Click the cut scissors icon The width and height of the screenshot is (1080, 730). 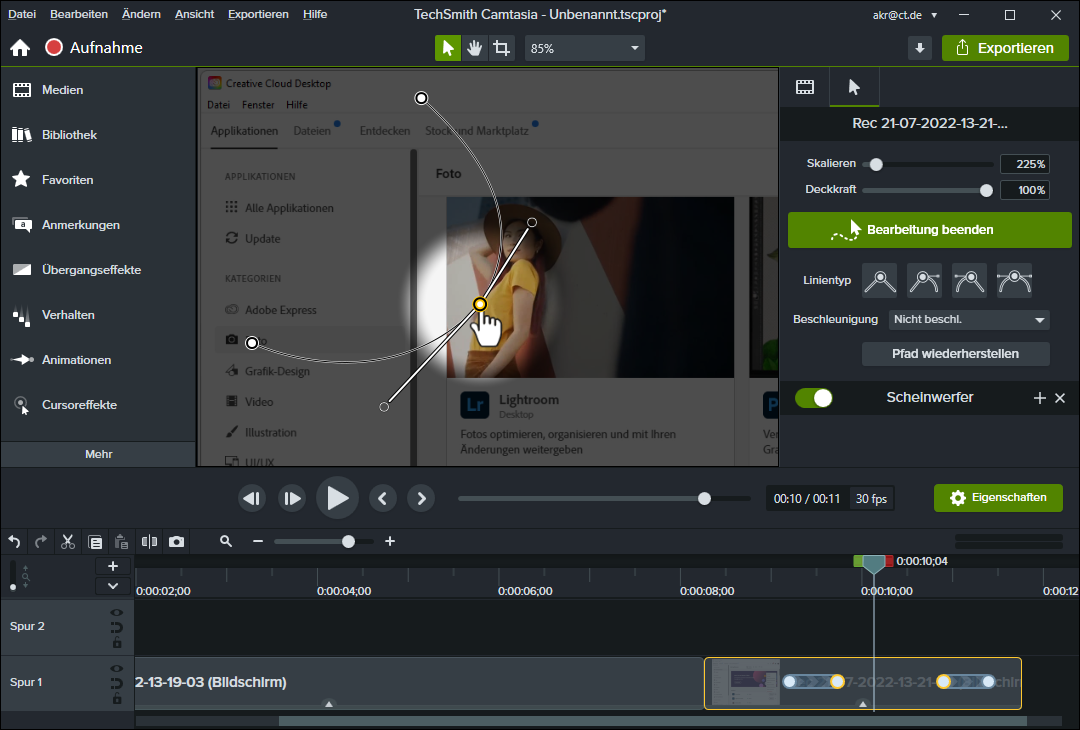[x=68, y=542]
